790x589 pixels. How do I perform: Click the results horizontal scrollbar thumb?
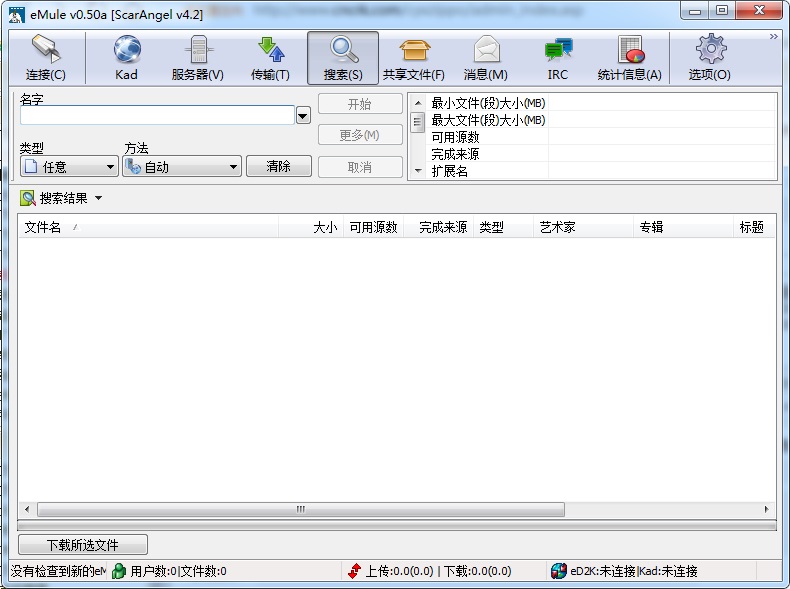pyautogui.click(x=301, y=509)
